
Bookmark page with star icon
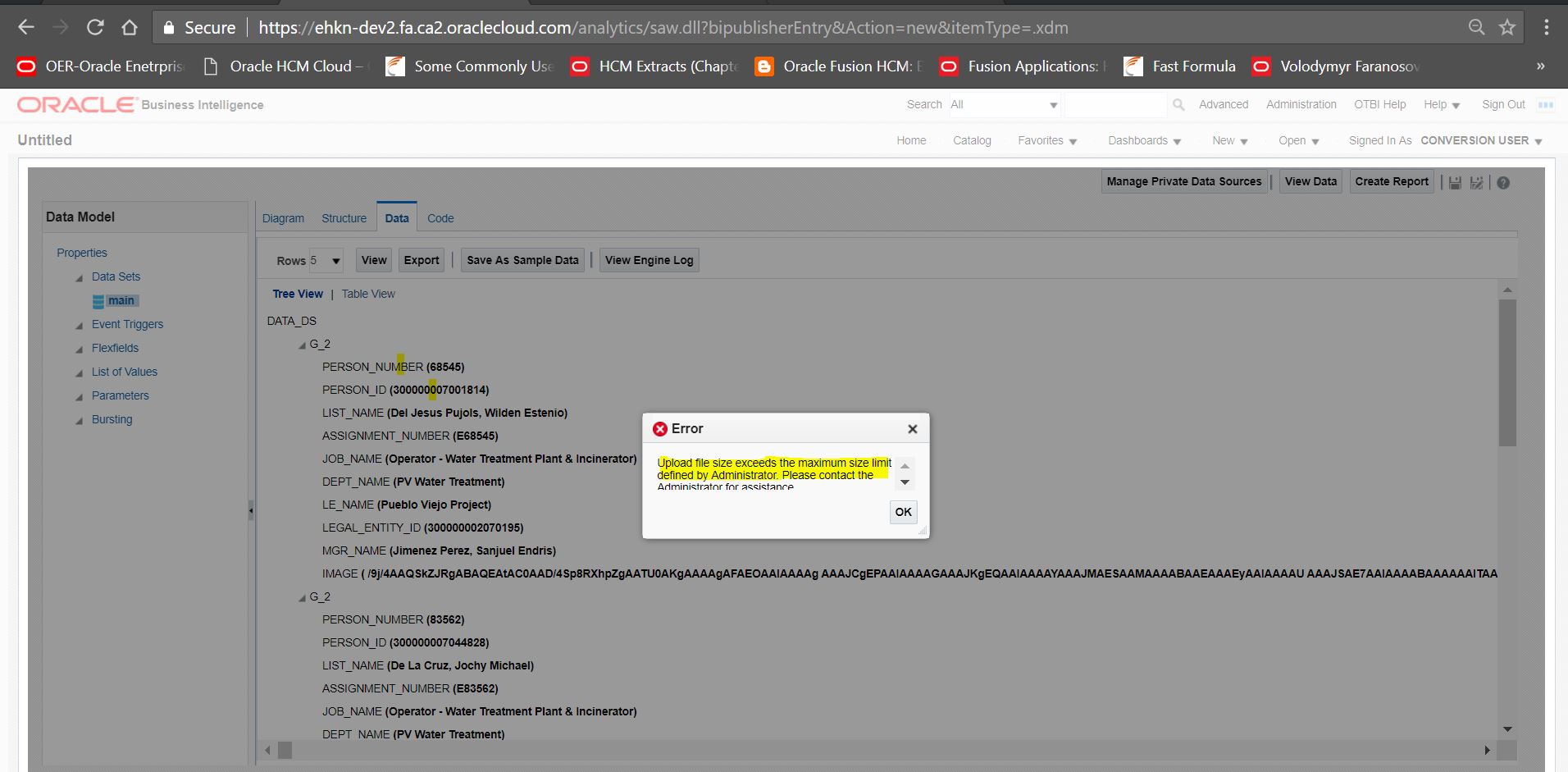click(1507, 27)
